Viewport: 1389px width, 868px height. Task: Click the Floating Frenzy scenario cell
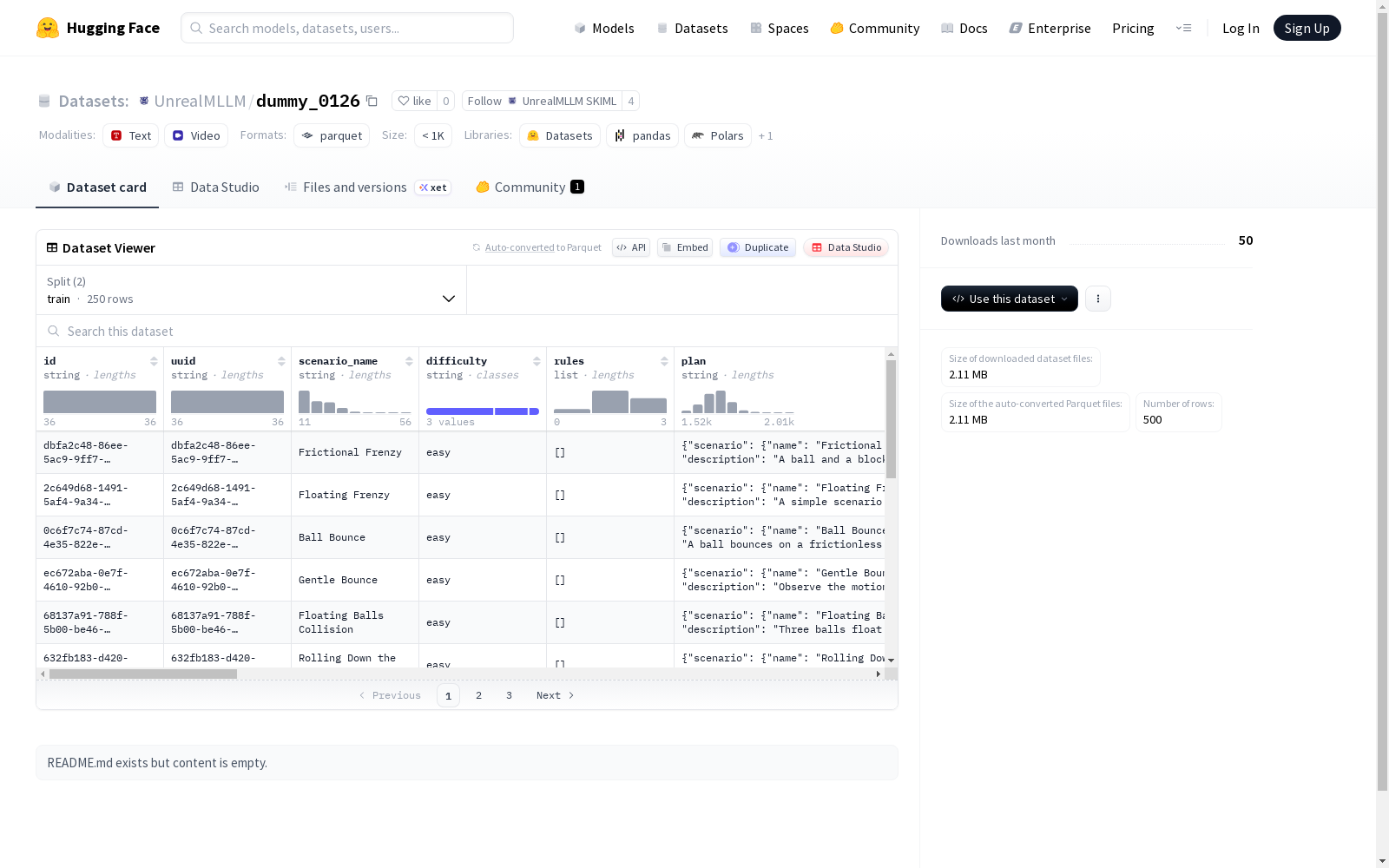pyautogui.click(x=355, y=495)
